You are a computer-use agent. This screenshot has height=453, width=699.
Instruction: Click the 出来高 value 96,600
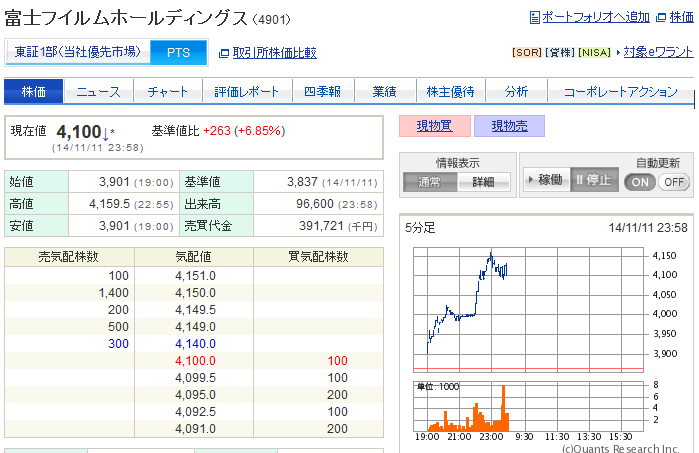(315, 204)
